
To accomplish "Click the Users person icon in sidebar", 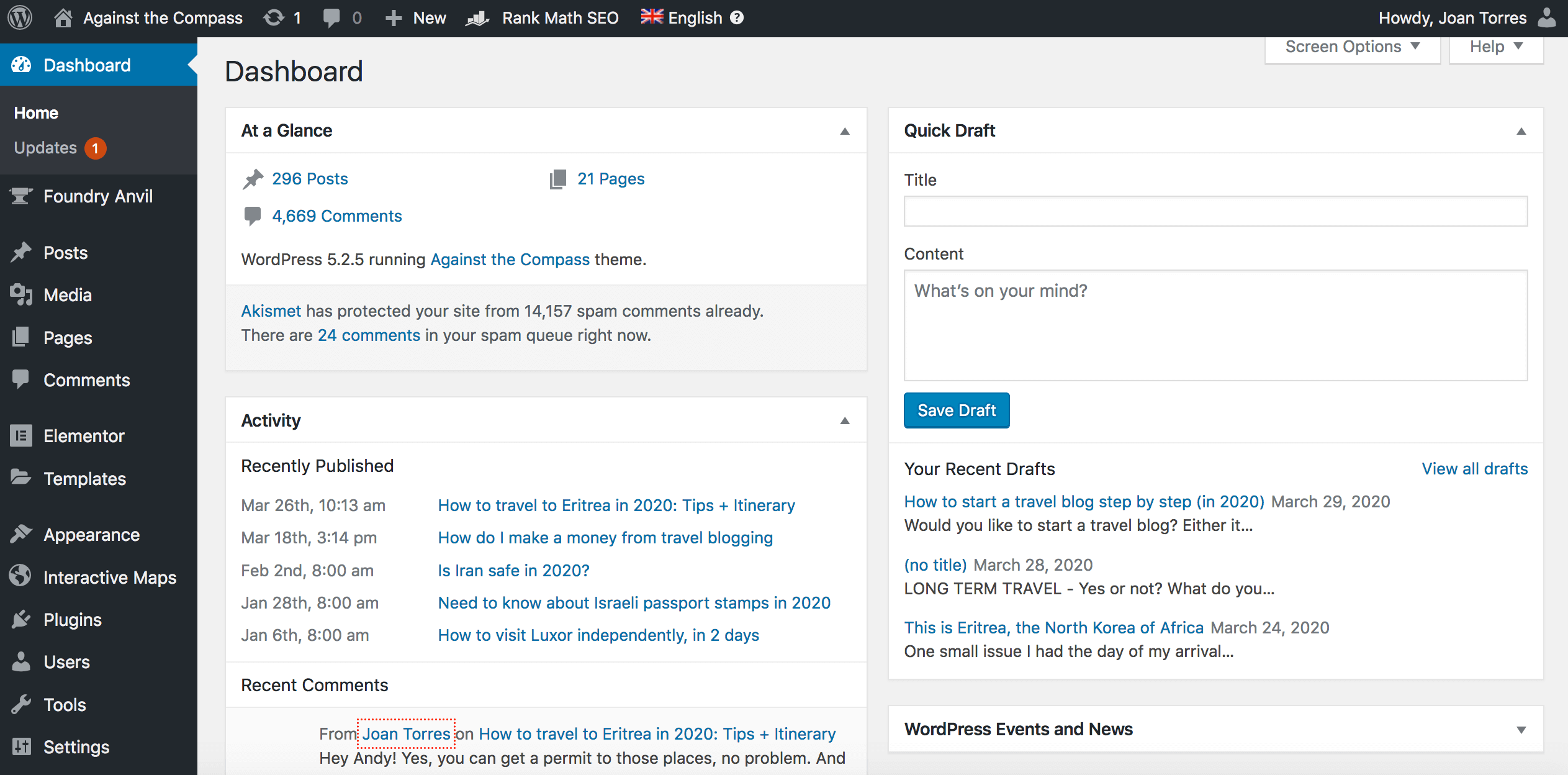I will point(21,661).
